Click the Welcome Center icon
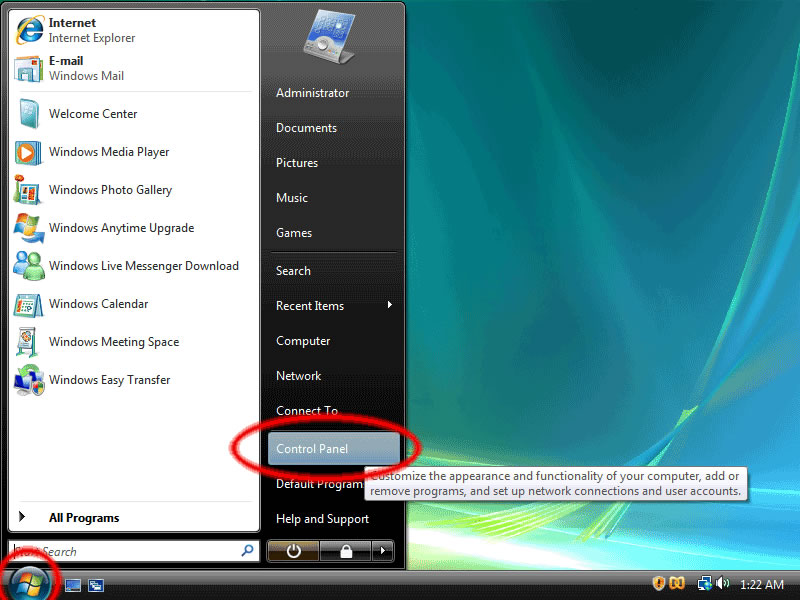 (29, 113)
